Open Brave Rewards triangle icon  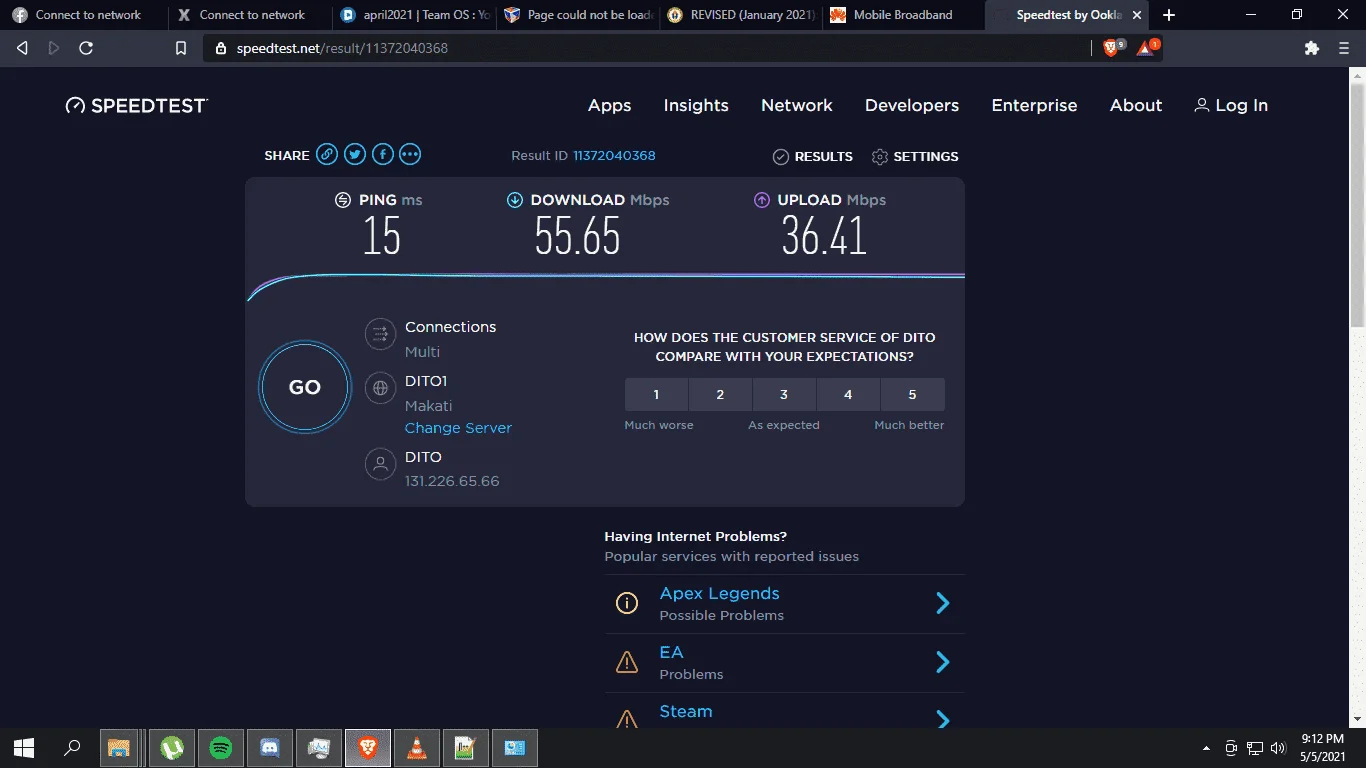pos(1147,47)
